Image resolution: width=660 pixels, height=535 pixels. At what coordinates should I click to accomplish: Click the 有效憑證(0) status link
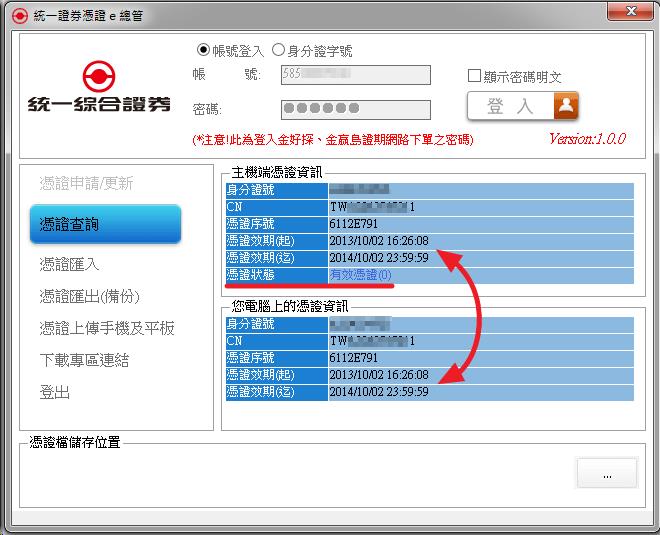[x=360, y=275]
